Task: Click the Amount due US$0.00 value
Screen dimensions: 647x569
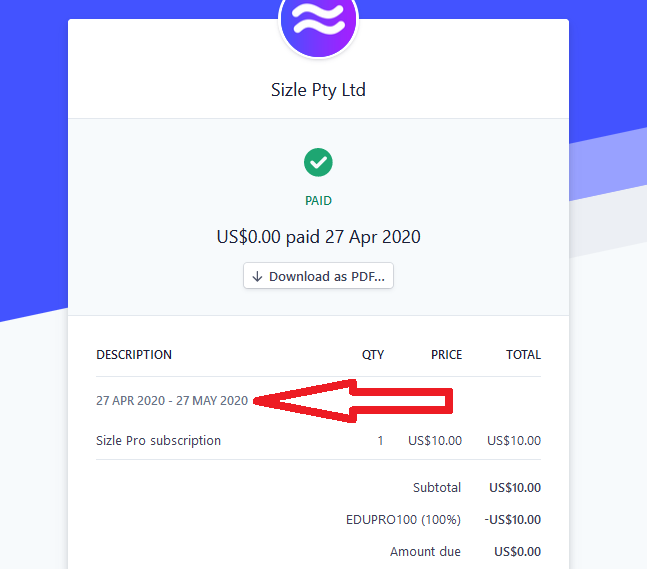Action: coord(517,552)
